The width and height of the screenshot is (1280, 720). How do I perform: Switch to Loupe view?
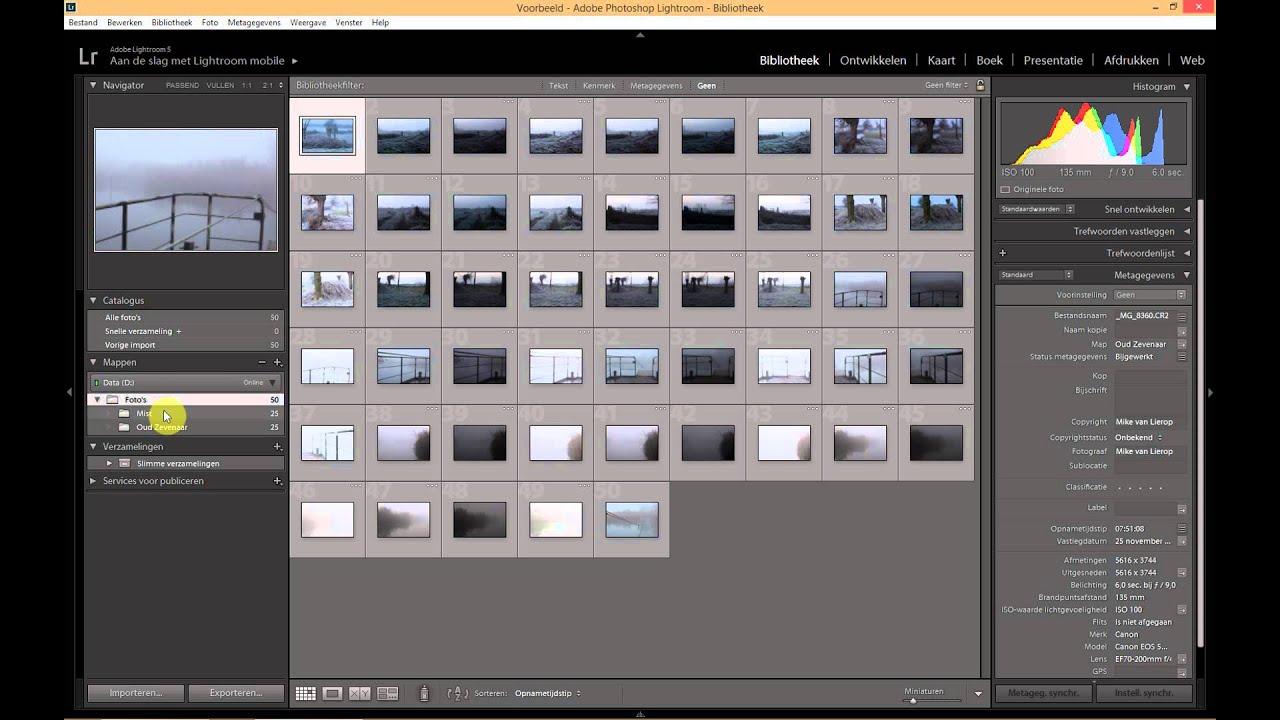click(x=332, y=693)
